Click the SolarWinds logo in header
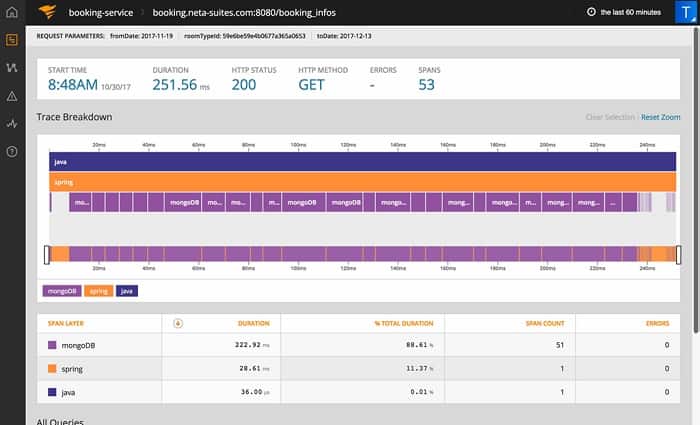Screen dimensions: 700x425 pyautogui.click(x=47, y=12)
